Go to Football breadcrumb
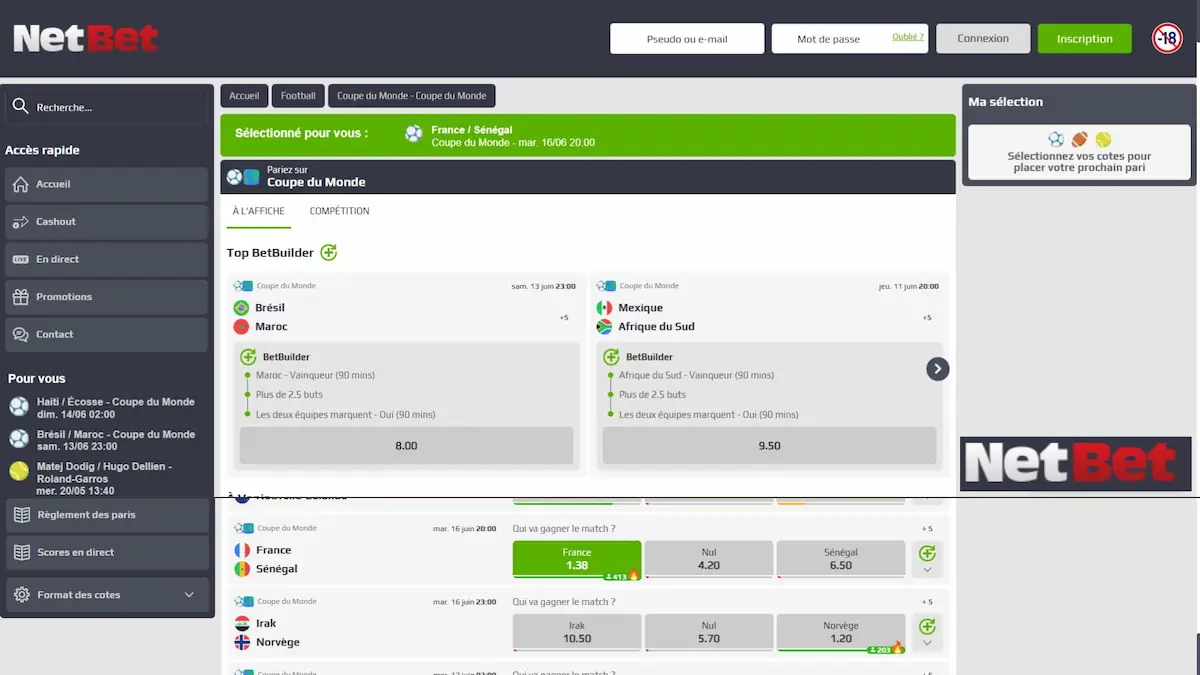Screen dimensions: 1200x675 click(x=298, y=96)
